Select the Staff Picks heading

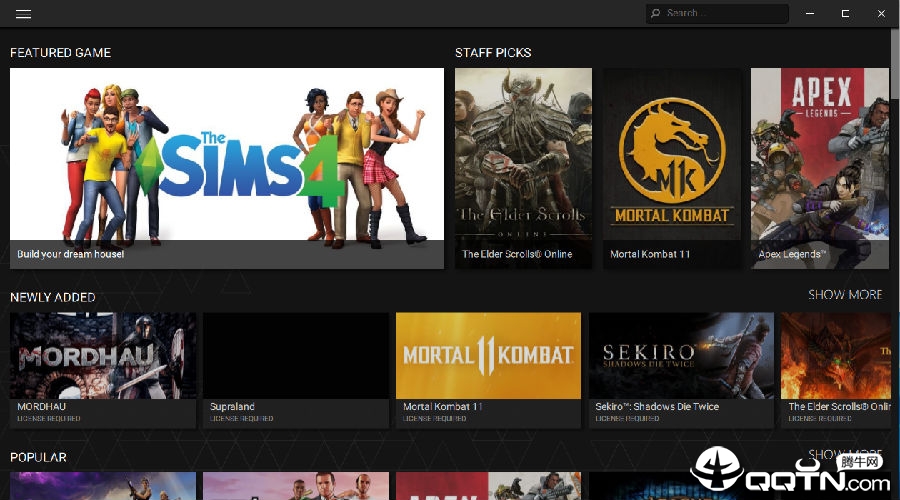pos(493,52)
